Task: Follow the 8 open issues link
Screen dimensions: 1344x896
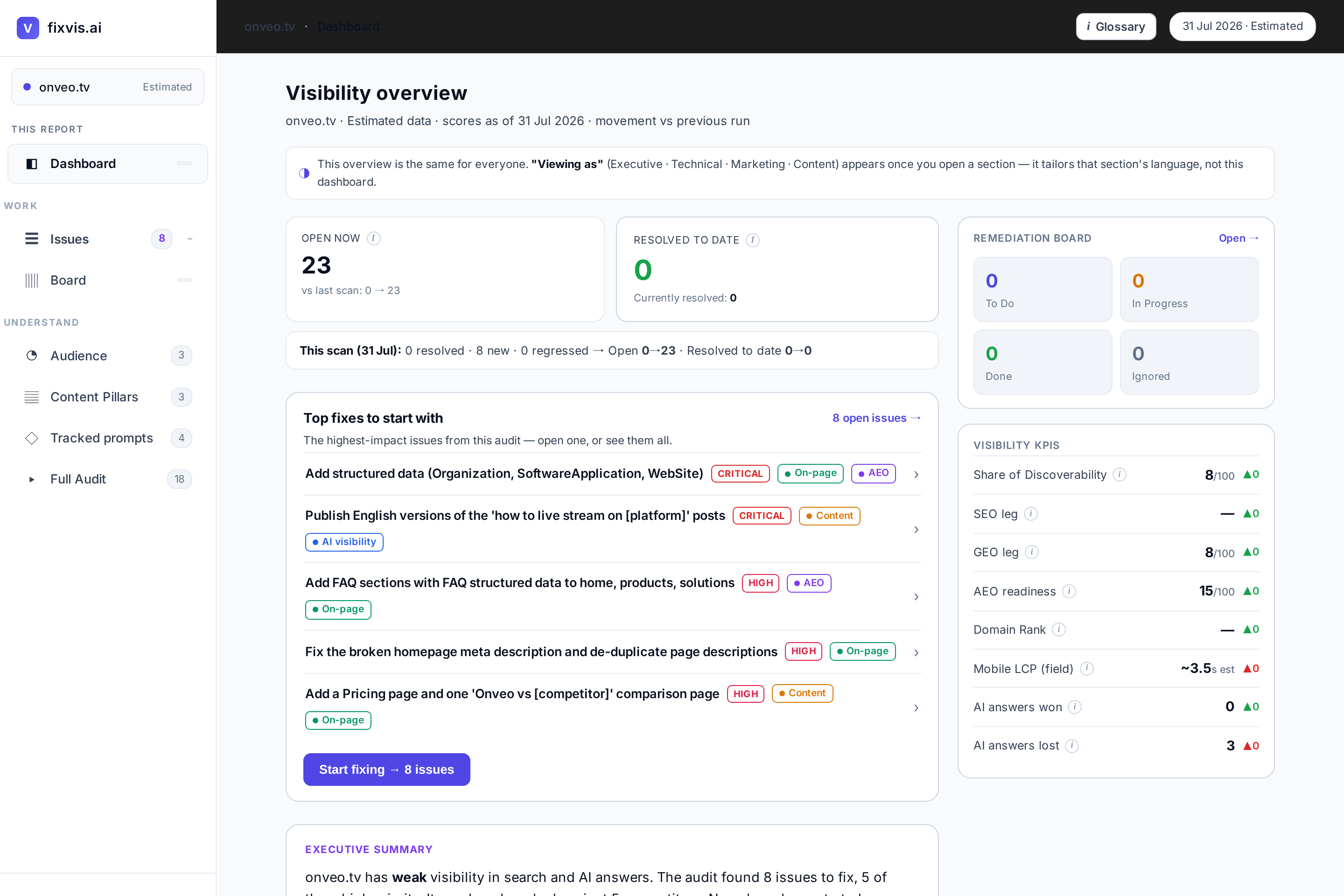Action: 876,418
